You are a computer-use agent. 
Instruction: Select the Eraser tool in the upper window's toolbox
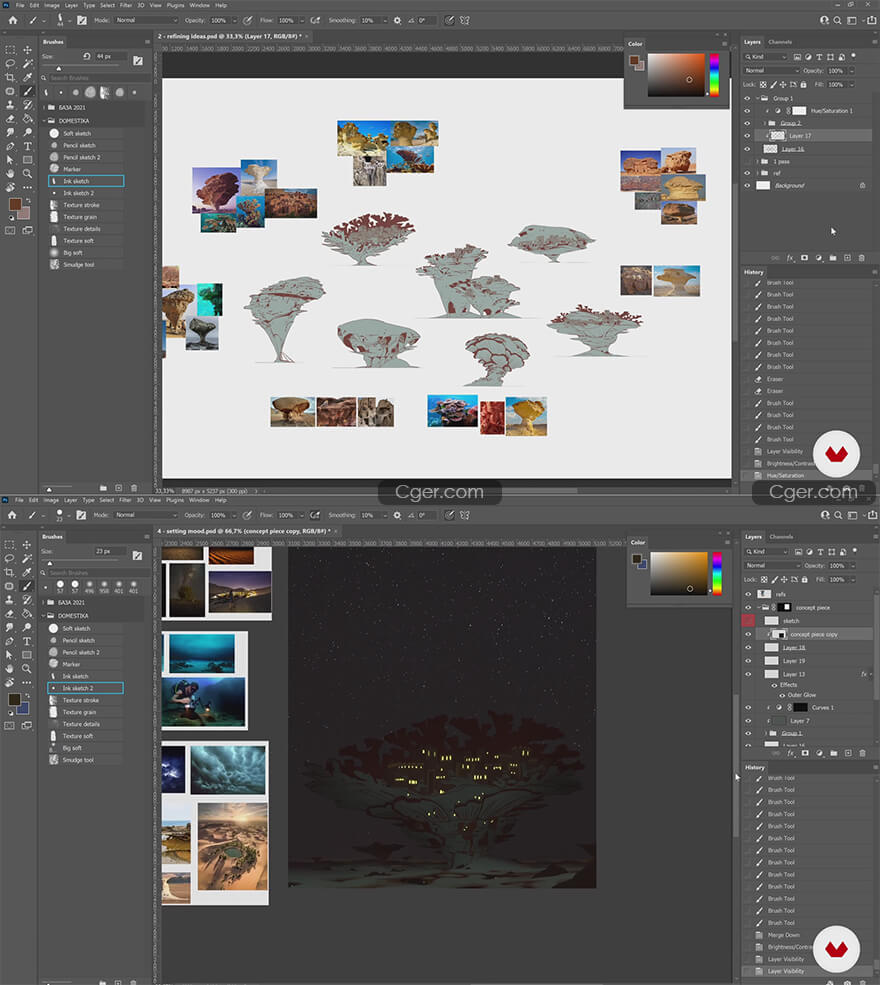coord(9,119)
